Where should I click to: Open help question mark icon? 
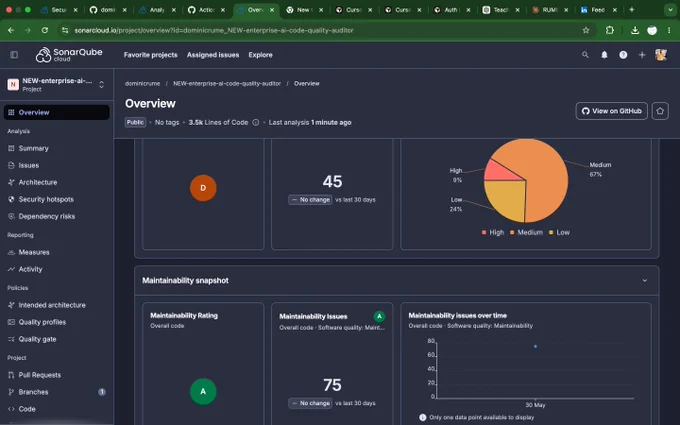point(623,55)
